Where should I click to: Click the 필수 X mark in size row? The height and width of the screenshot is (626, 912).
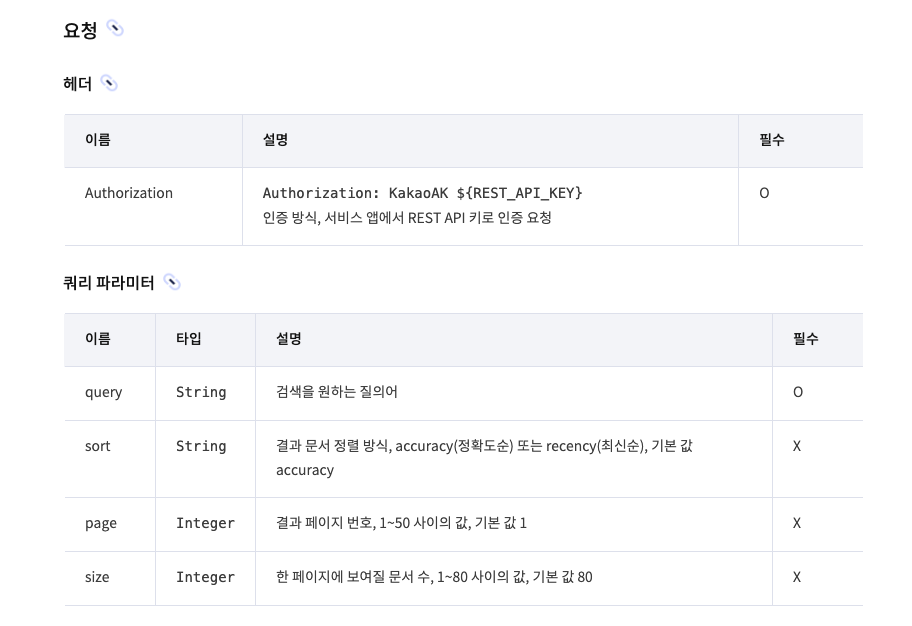(x=797, y=577)
